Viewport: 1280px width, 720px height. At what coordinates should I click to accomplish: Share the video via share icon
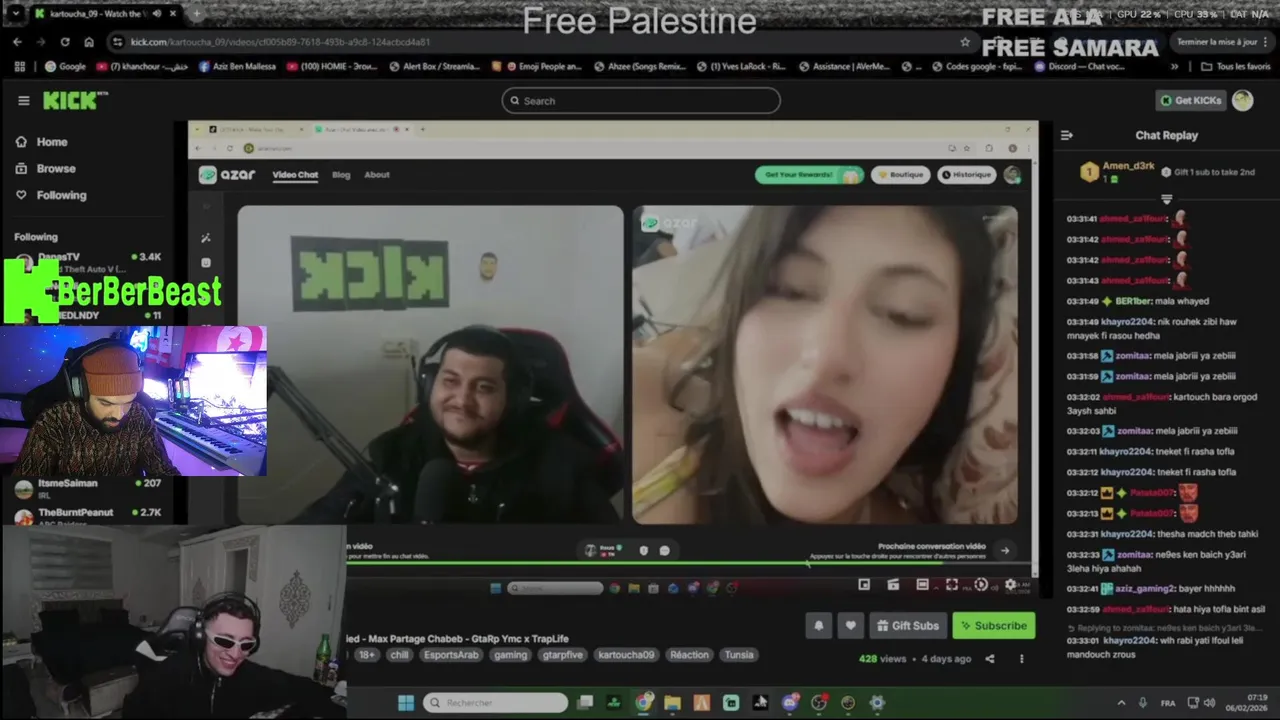(x=989, y=659)
